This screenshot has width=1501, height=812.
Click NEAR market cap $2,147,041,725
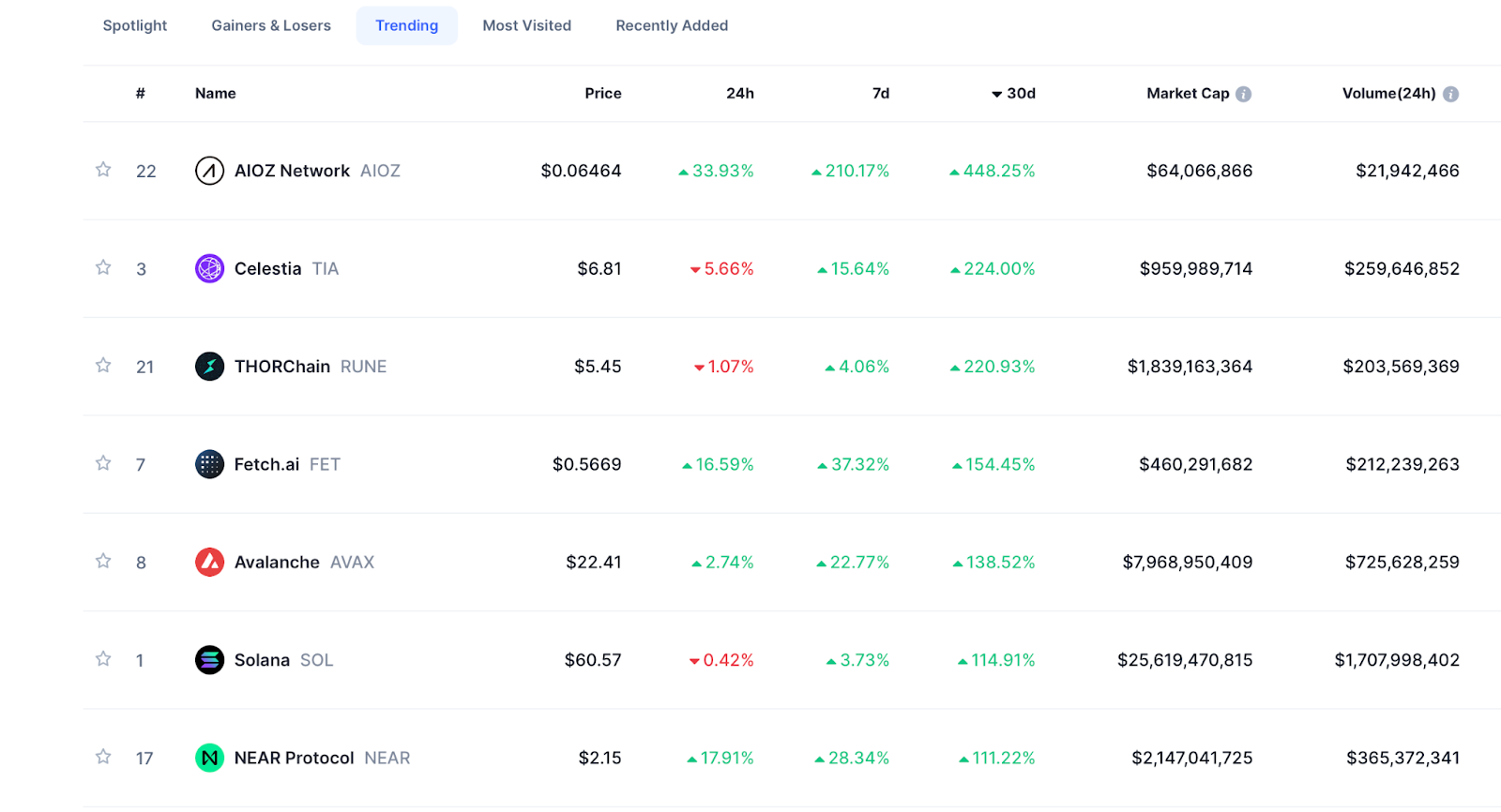pos(1192,758)
